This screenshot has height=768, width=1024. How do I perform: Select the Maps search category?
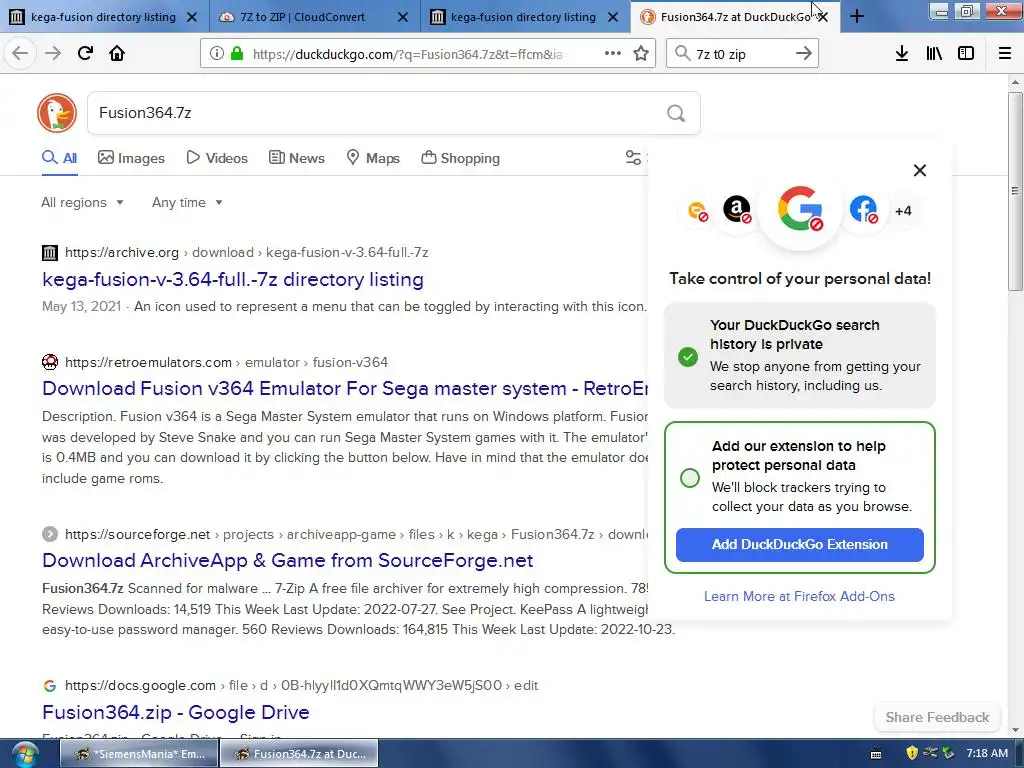372,158
